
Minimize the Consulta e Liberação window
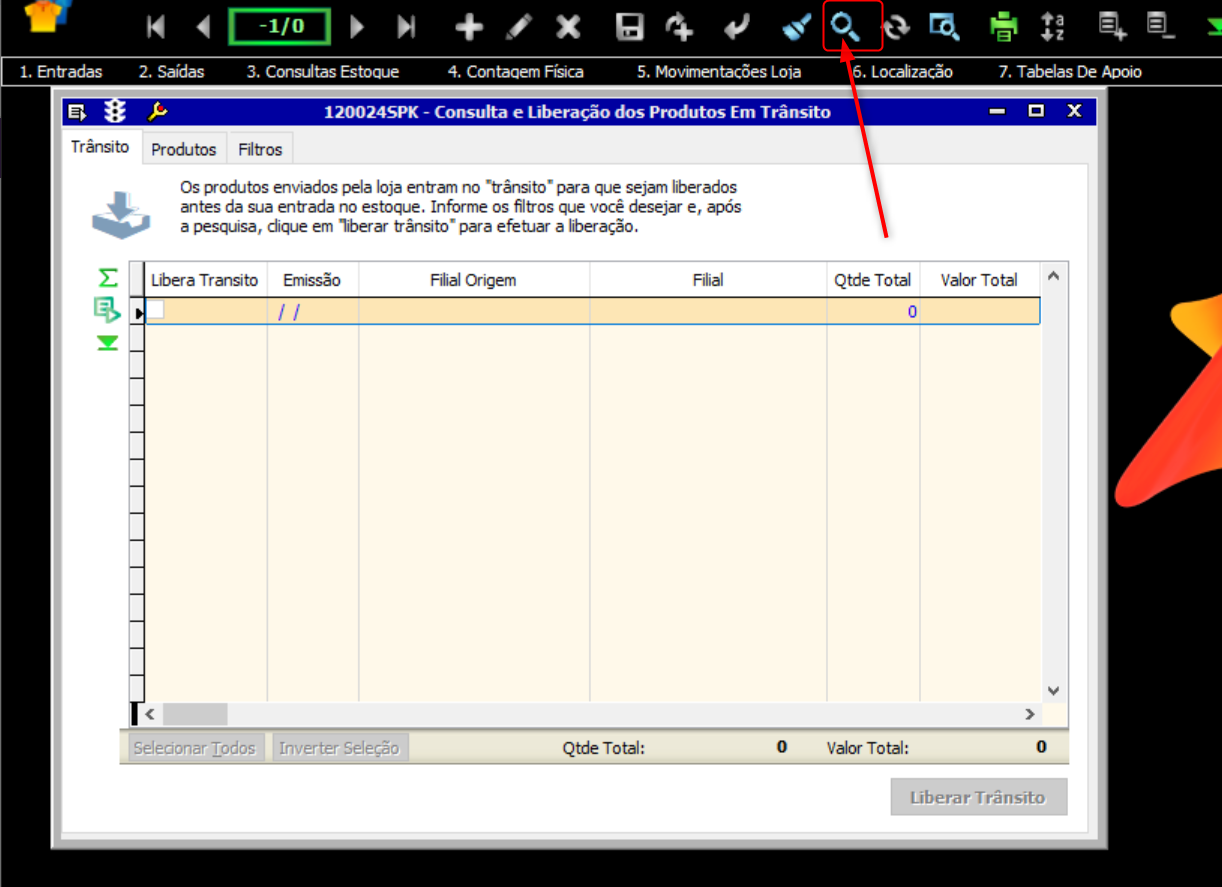997,111
